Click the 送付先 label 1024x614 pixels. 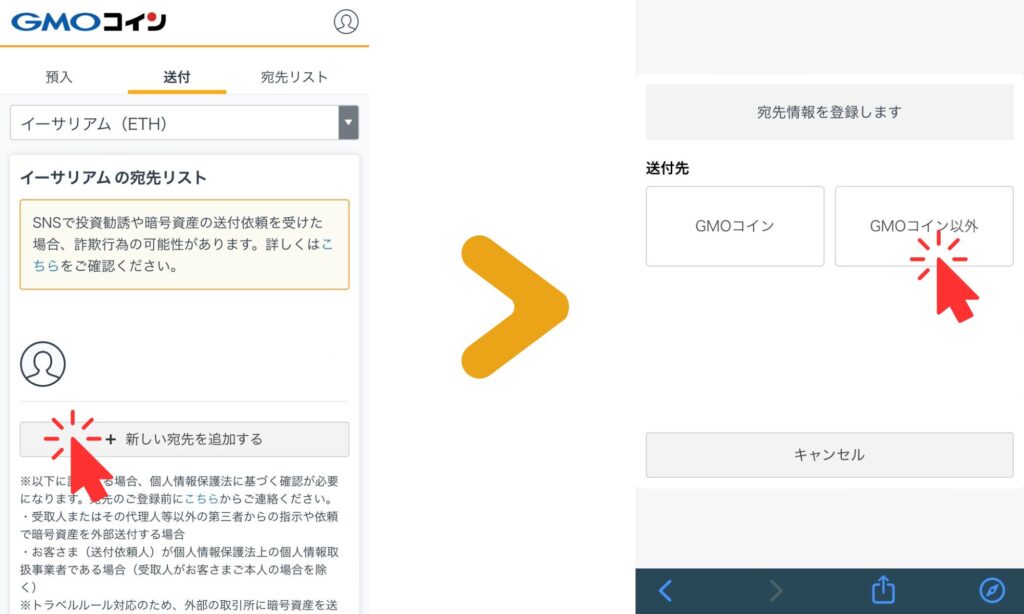[x=667, y=169]
